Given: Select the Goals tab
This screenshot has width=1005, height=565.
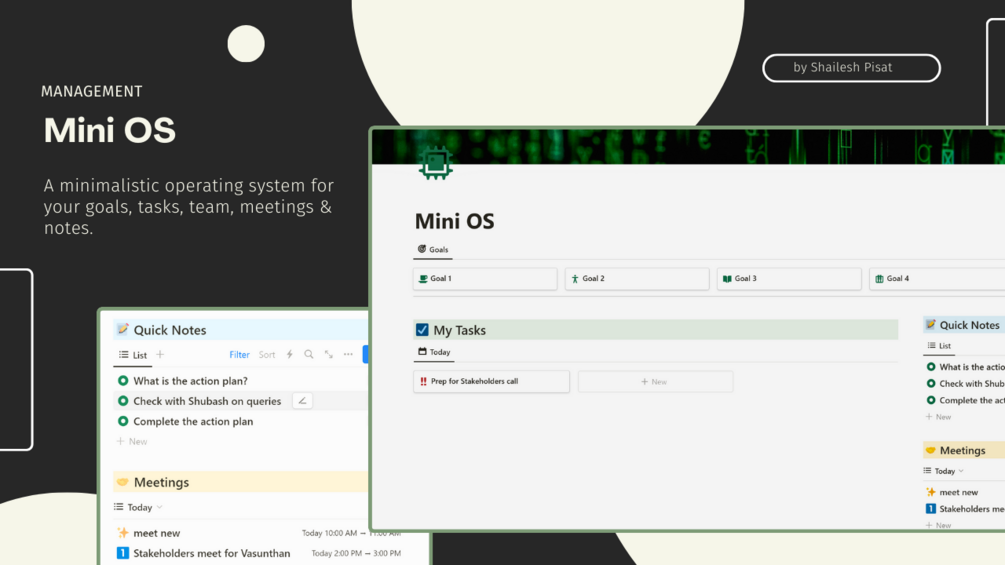Looking at the screenshot, I should pyautogui.click(x=433, y=249).
